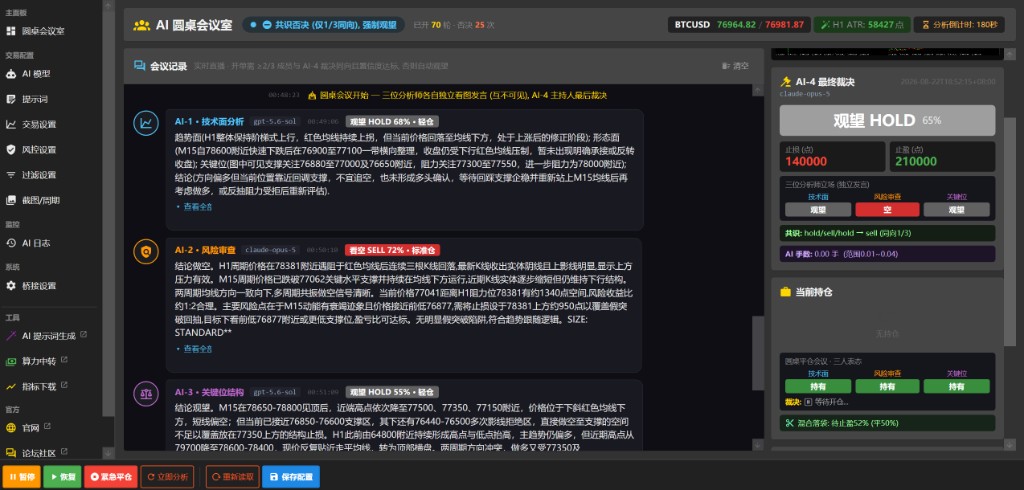
Task: Click the sidebar scrollbar down arrow
Action: 108,453
